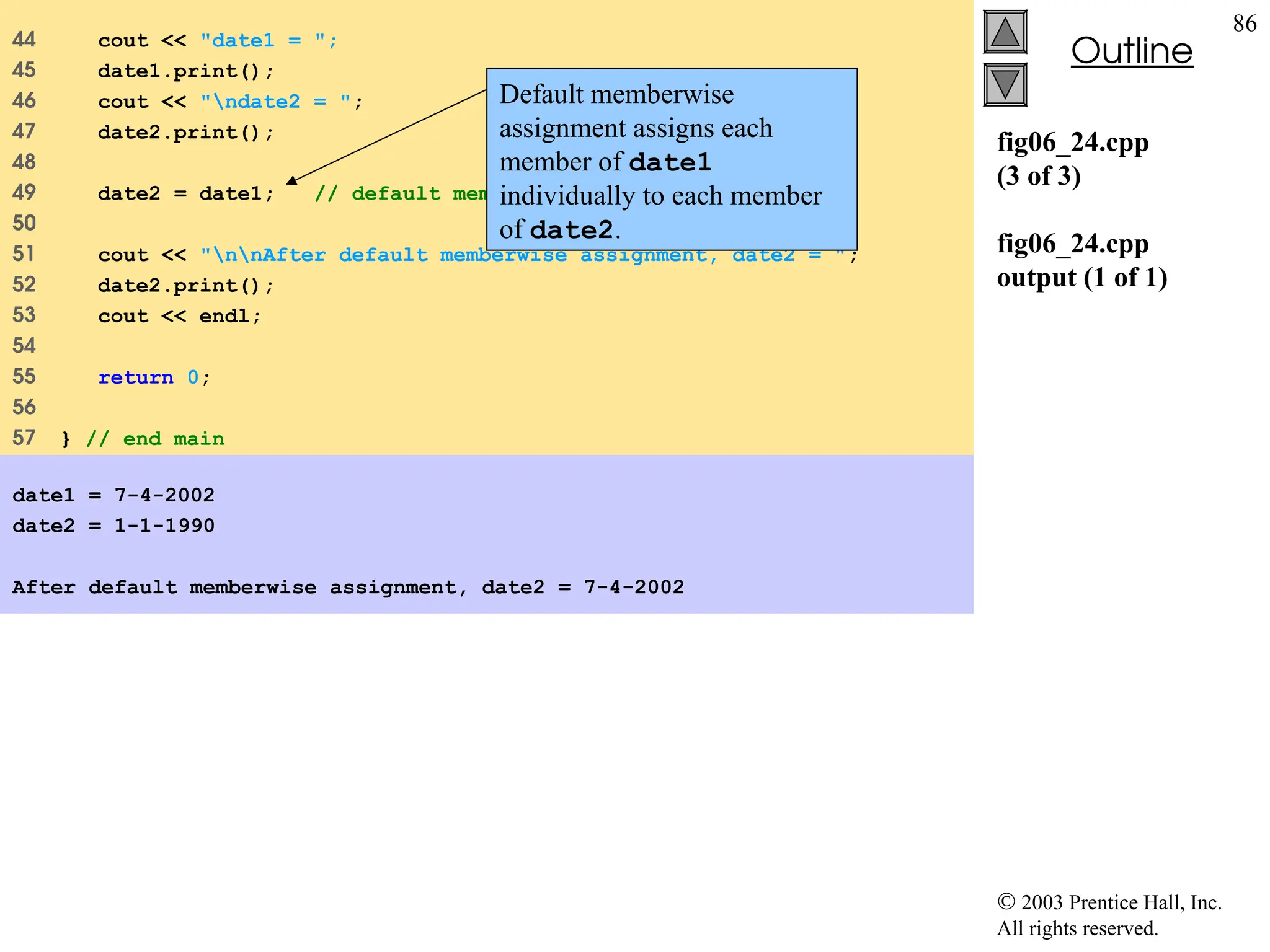Click output line date2 = 1-1-1990
The image size is (1270, 952).
pos(113,526)
